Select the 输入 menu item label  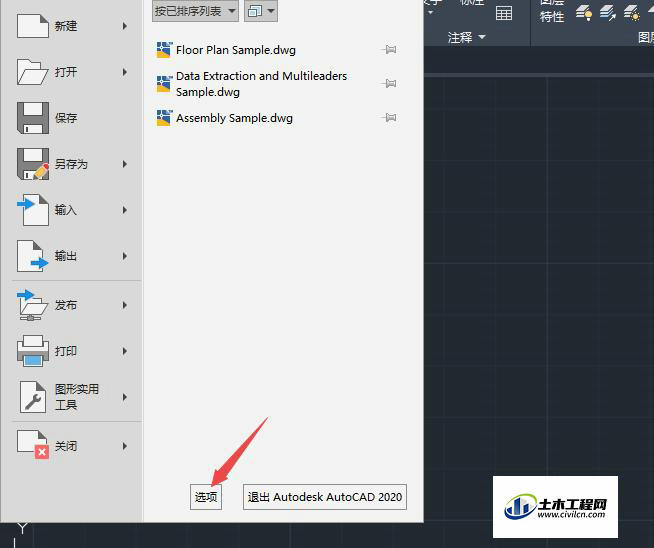tap(66, 210)
